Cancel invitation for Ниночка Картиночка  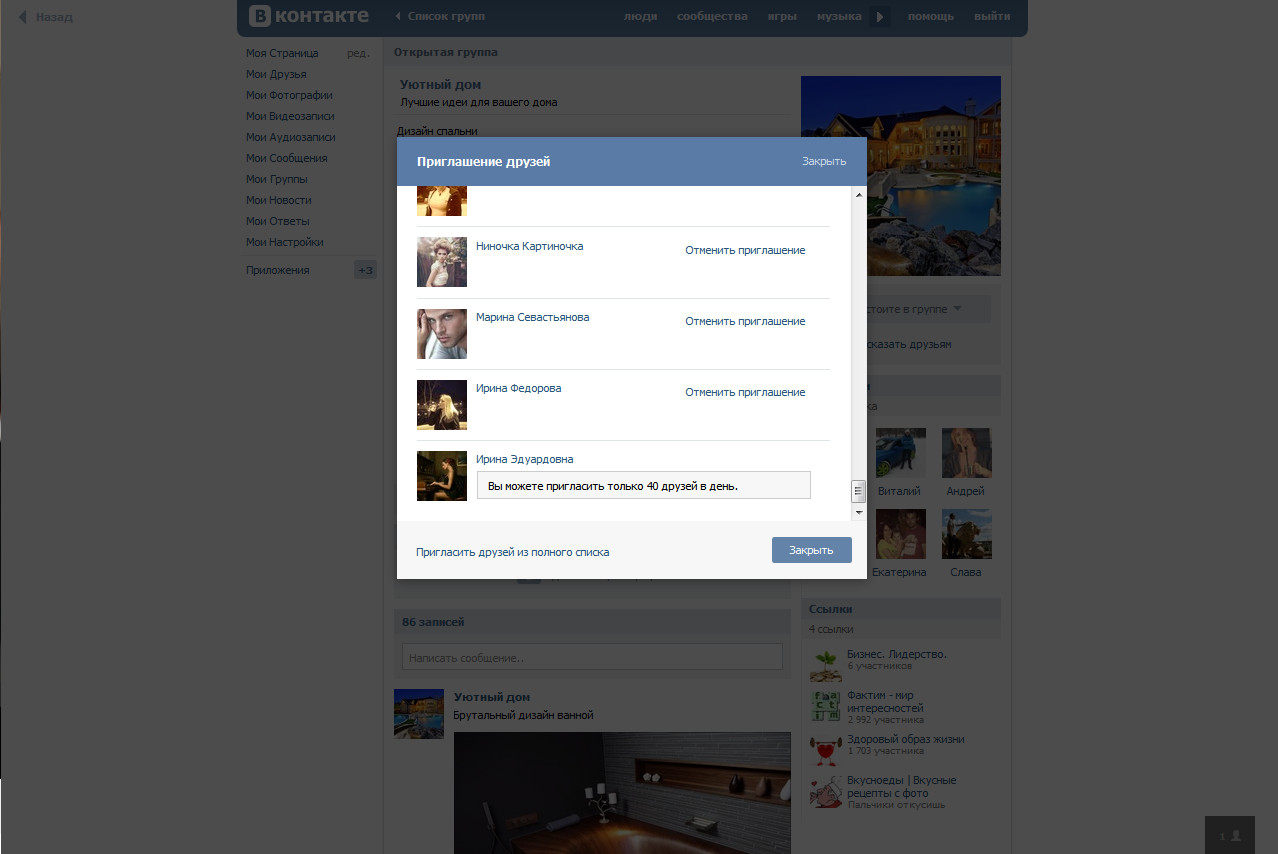point(745,250)
